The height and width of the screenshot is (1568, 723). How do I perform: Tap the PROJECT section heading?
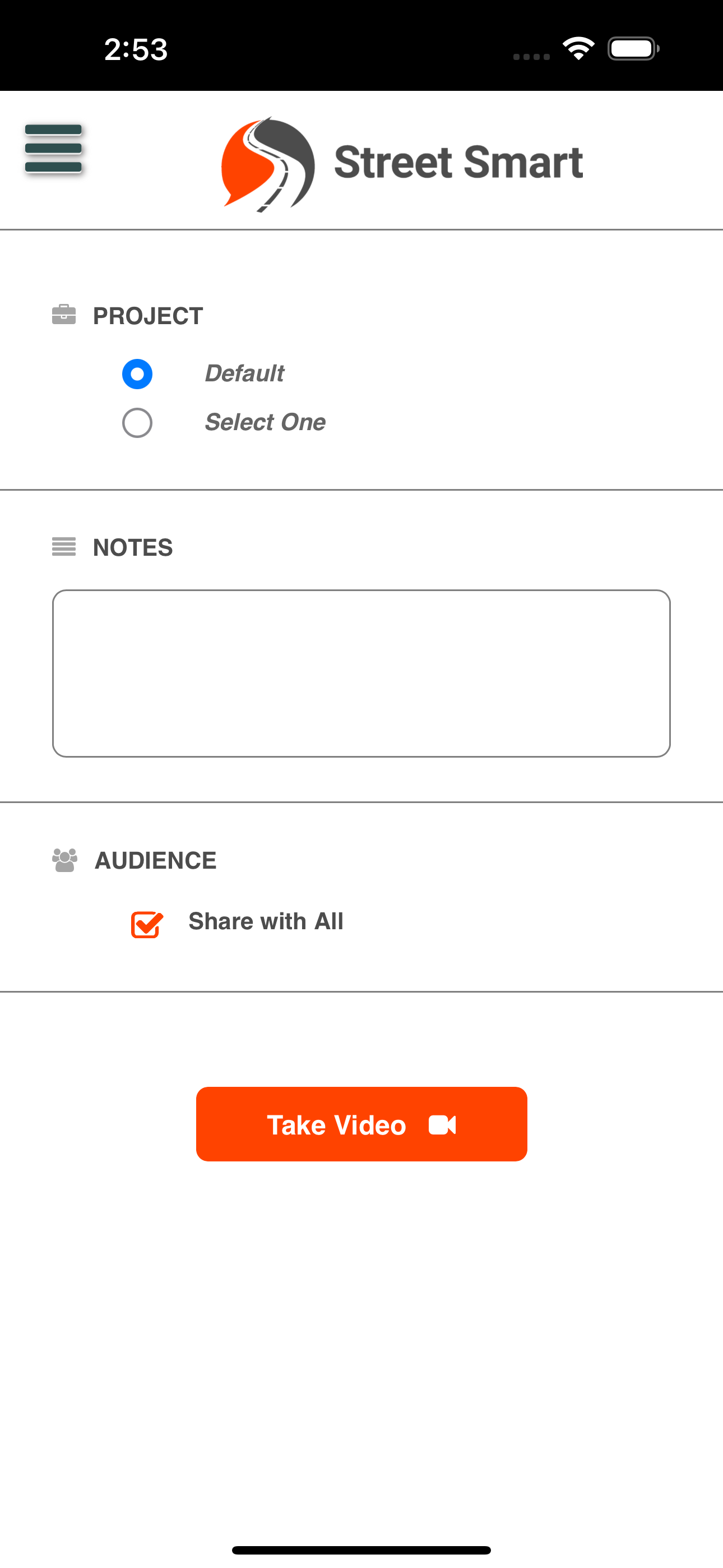point(148,316)
